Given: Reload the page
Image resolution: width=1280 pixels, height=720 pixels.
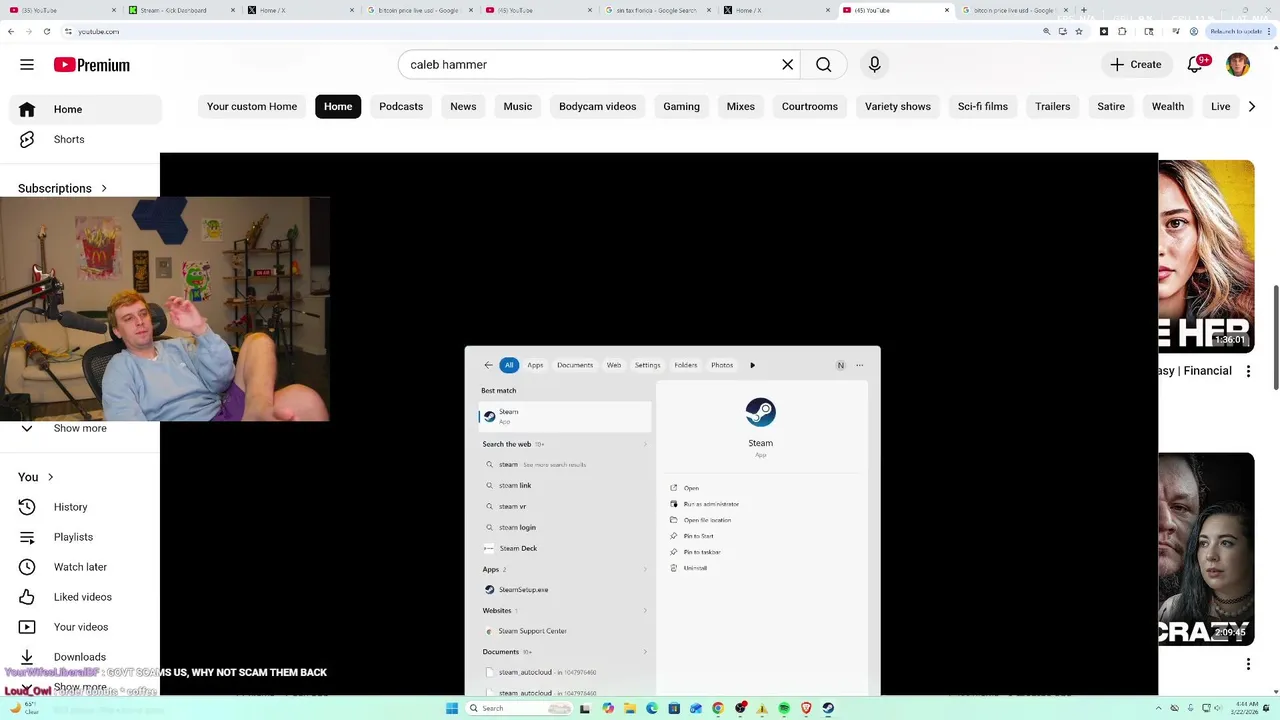Looking at the screenshot, I should point(46,31).
